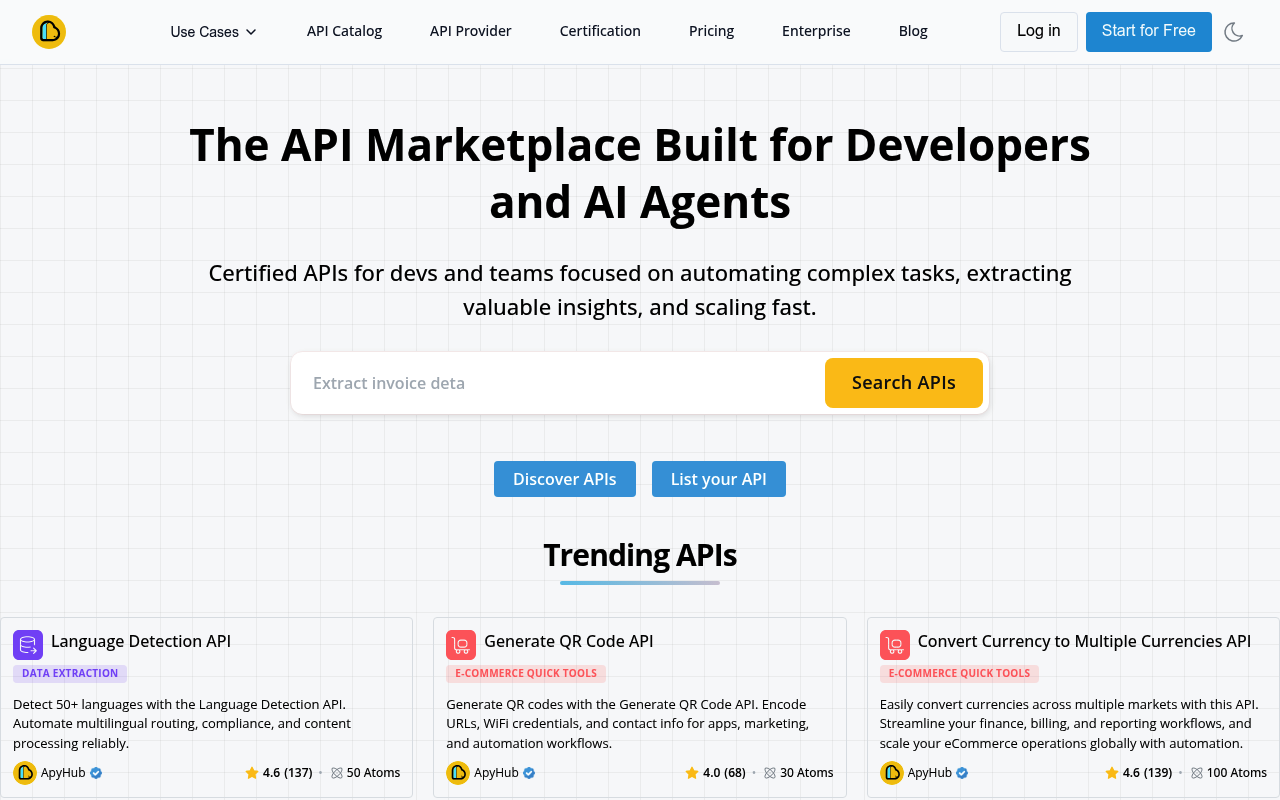Click the Generate QR Code cart icon
Viewport: 1280px width, 800px height.
click(461, 645)
